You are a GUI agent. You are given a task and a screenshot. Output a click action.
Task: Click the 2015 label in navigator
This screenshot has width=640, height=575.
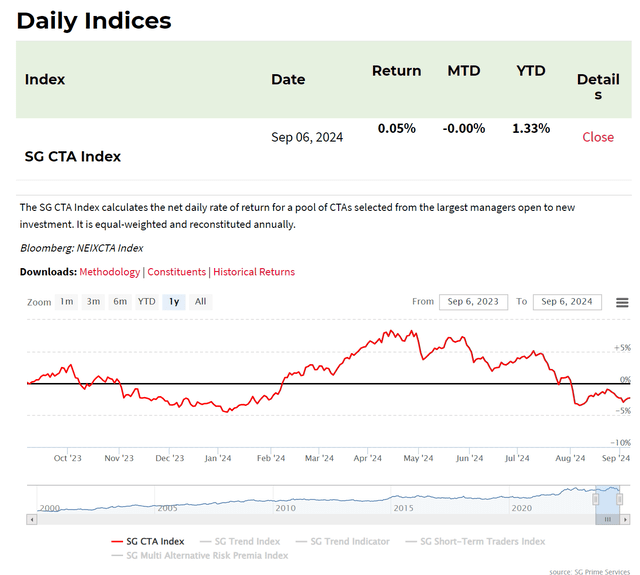pos(403,508)
